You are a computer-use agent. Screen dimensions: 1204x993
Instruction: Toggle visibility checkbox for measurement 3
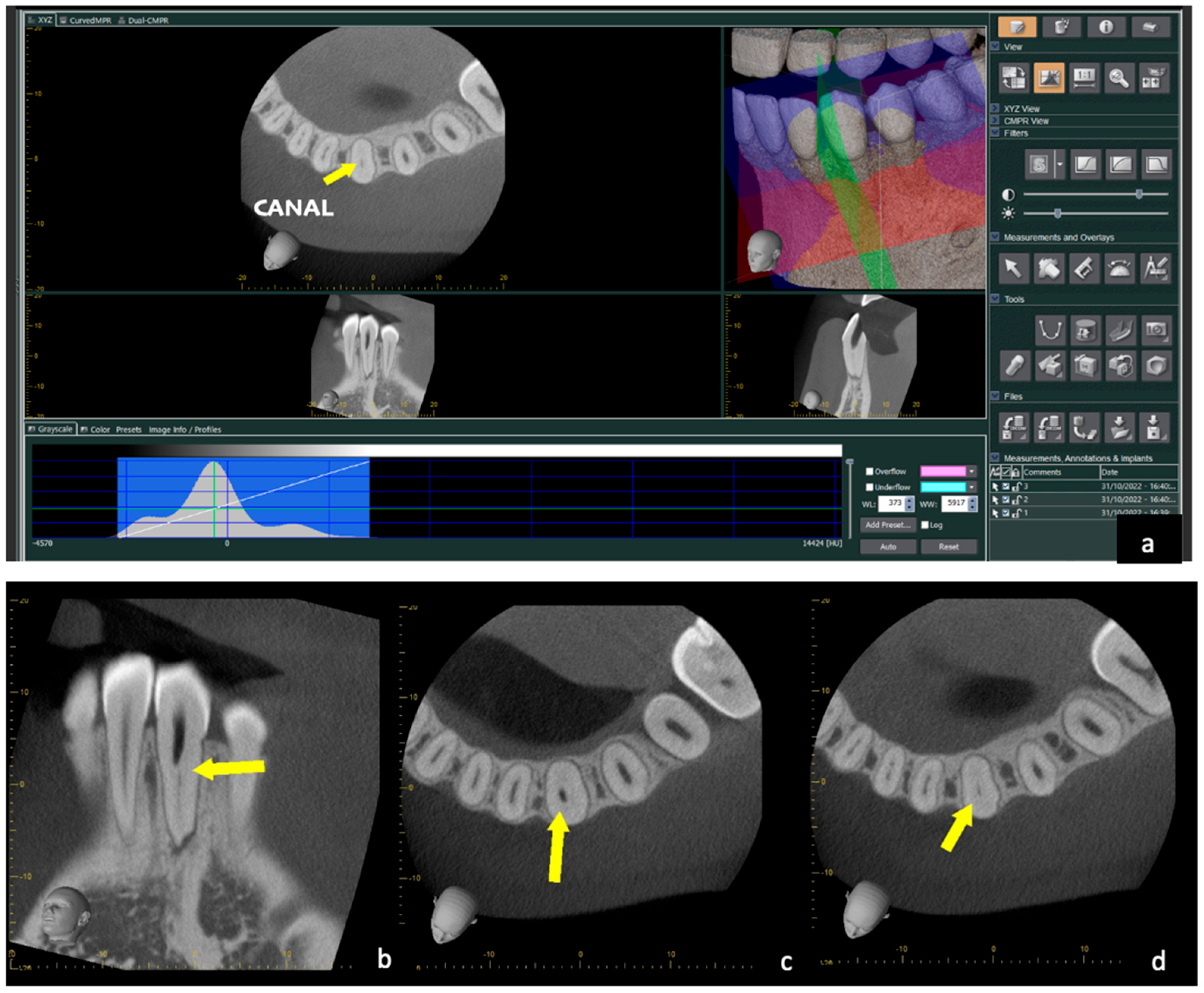pos(1006,487)
